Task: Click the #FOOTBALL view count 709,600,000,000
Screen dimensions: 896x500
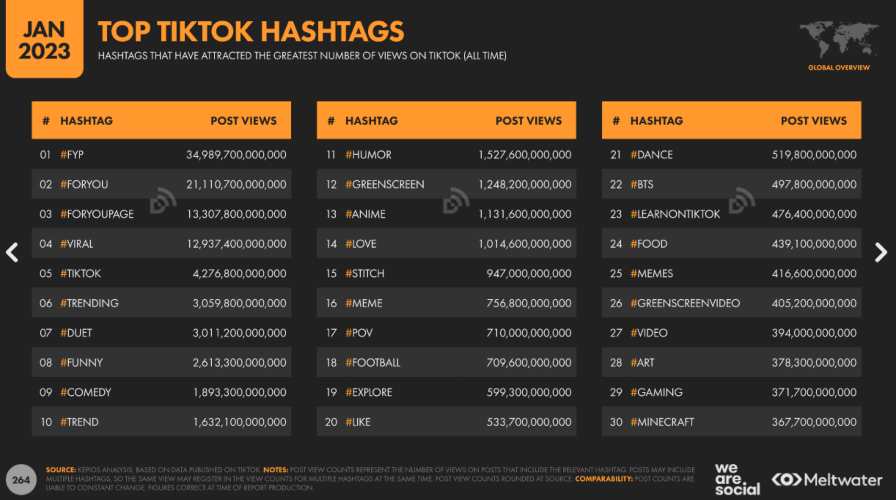Action: pyautogui.click(x=529, y=362)
